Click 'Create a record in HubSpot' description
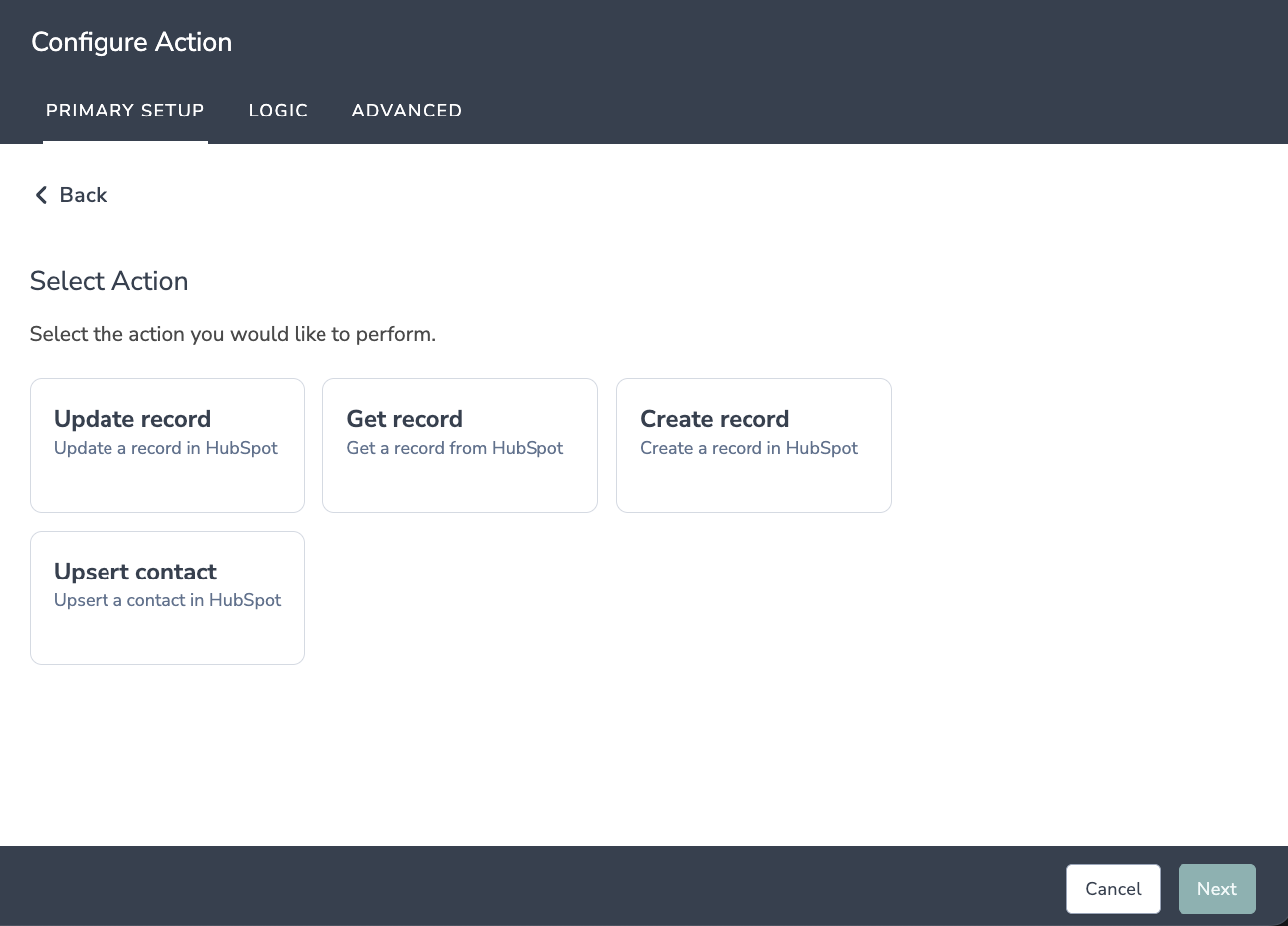Image resolution: width=1288 pixels, height=926 pixels. coord(749,448)
